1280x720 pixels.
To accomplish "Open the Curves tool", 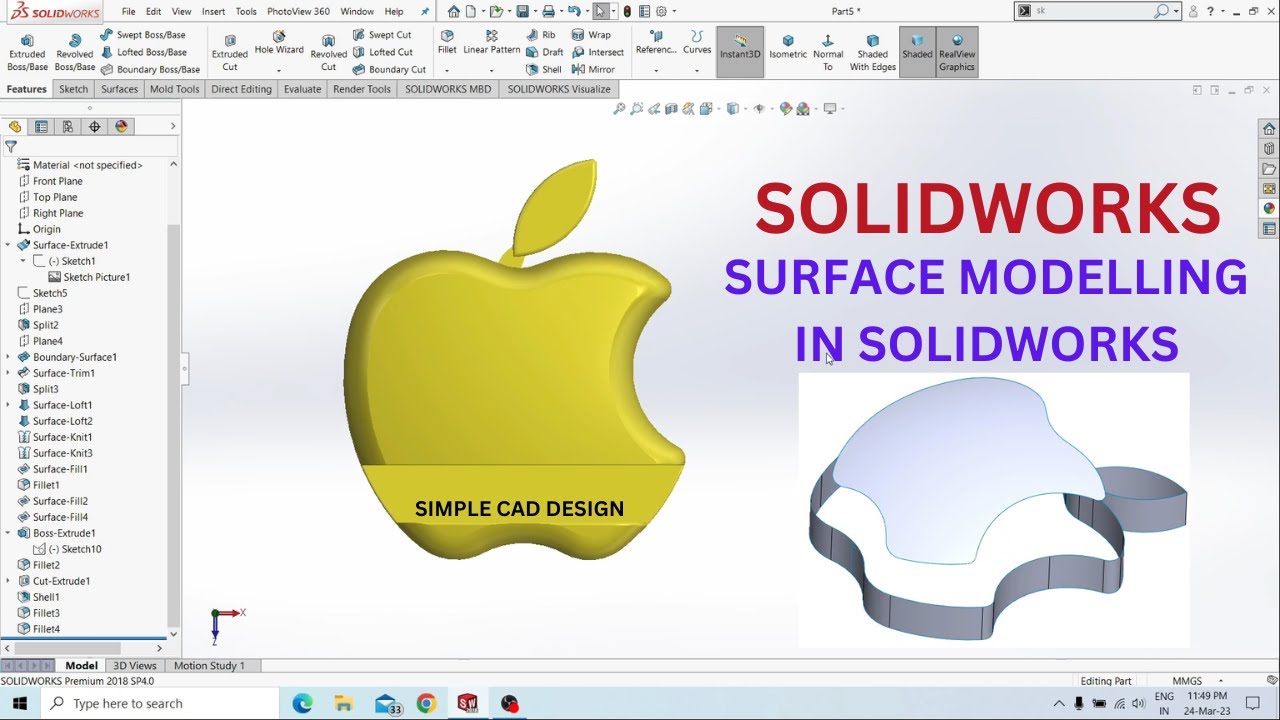I will [697, 42].
